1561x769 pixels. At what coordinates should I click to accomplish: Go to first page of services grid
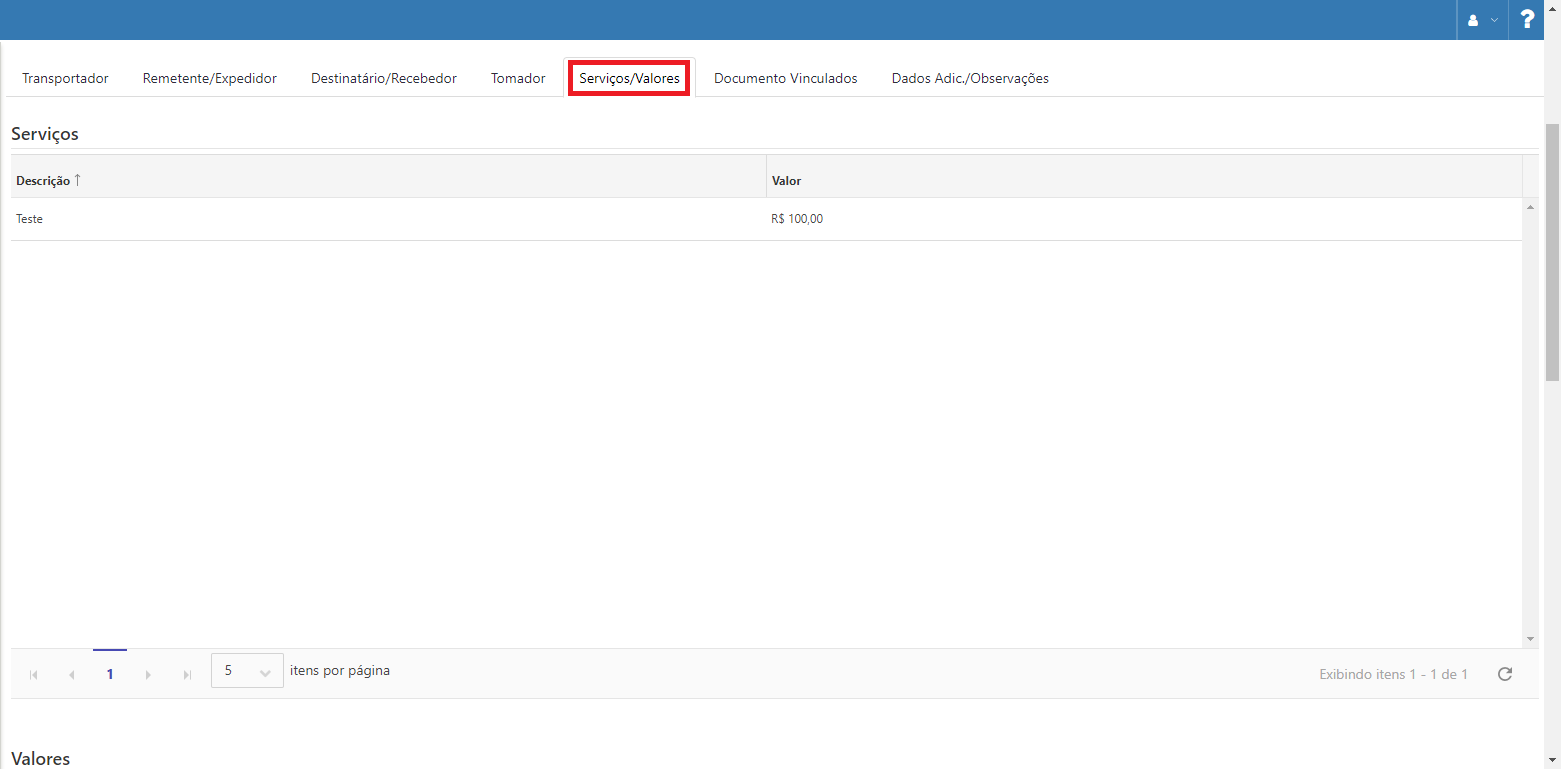pyautogui.click(x=33, y=675)
